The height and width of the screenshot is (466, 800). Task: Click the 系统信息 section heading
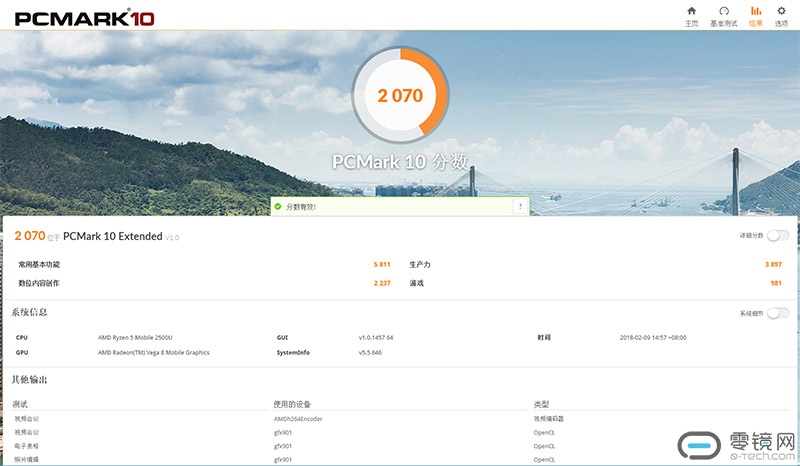point(29,312)
